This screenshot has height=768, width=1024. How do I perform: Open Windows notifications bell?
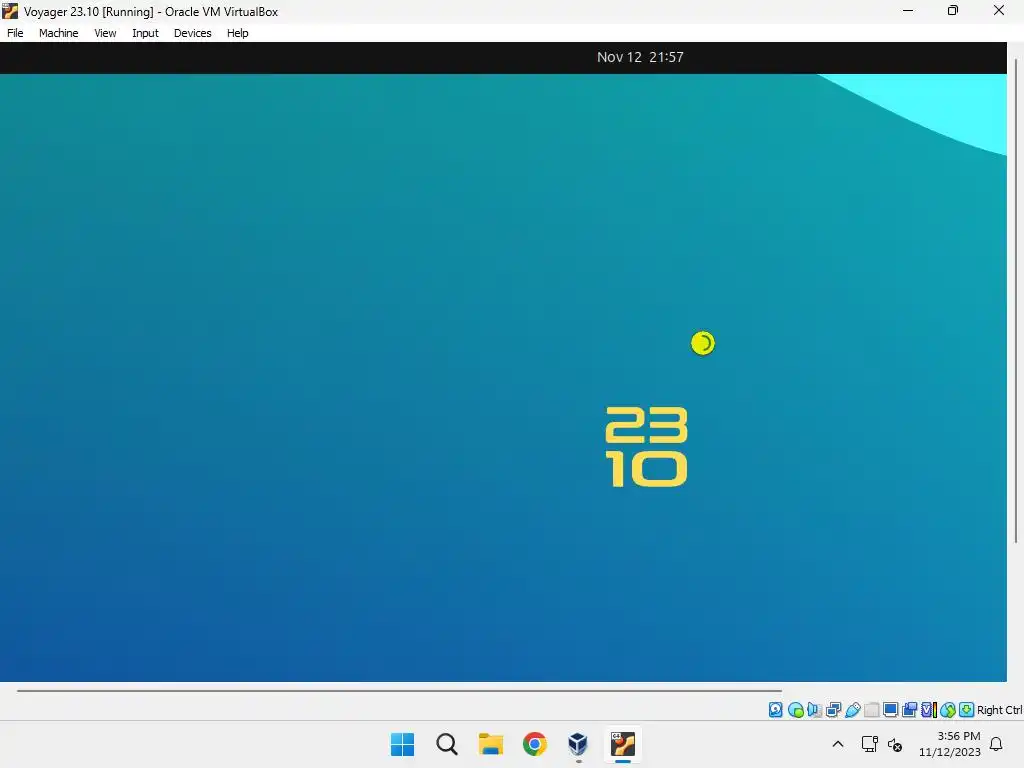(997, 744)
